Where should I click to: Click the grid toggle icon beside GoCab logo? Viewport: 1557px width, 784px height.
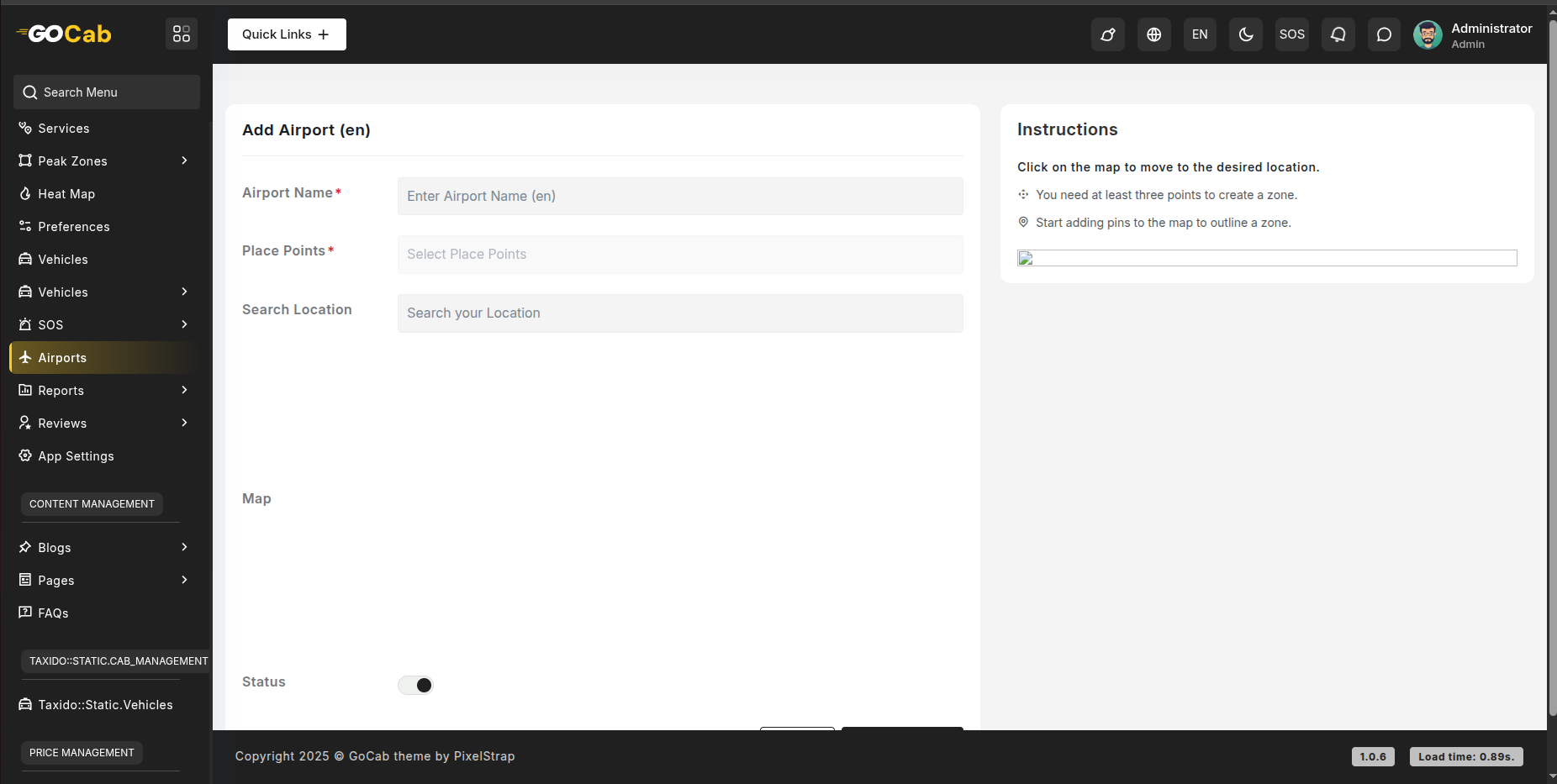(182, 34)
